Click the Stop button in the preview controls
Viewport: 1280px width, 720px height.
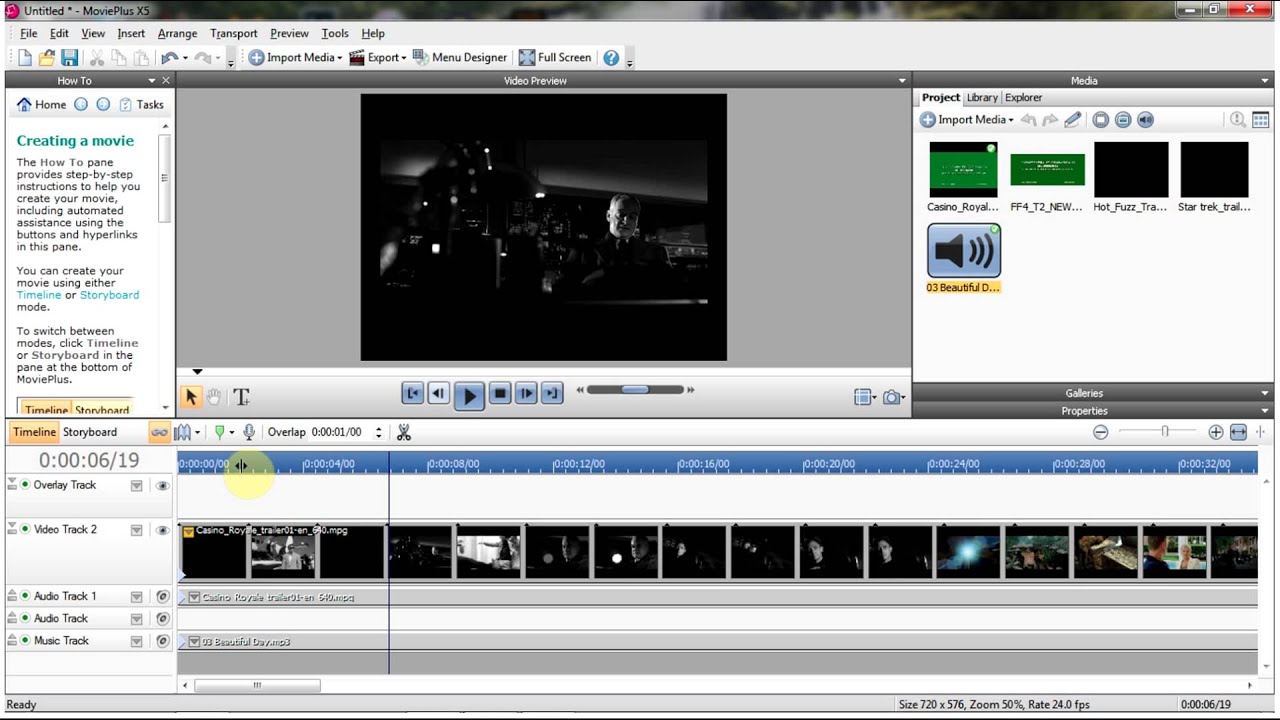pyautogui.click(x=500, y=394)
